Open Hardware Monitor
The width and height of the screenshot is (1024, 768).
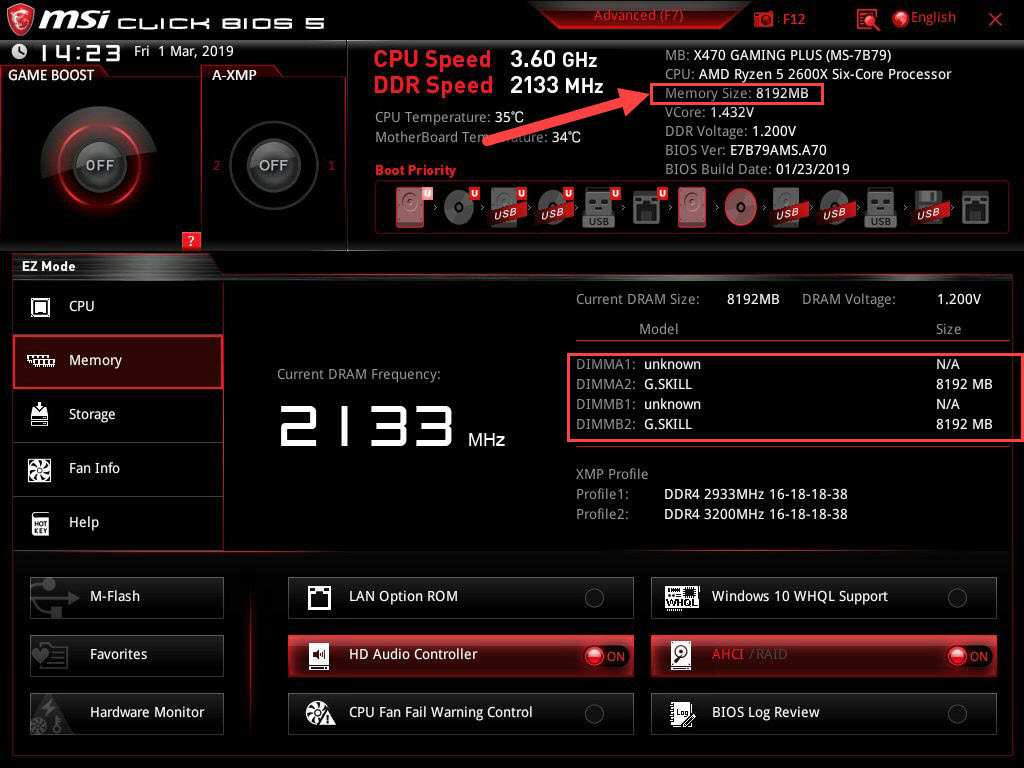point(126,713)
